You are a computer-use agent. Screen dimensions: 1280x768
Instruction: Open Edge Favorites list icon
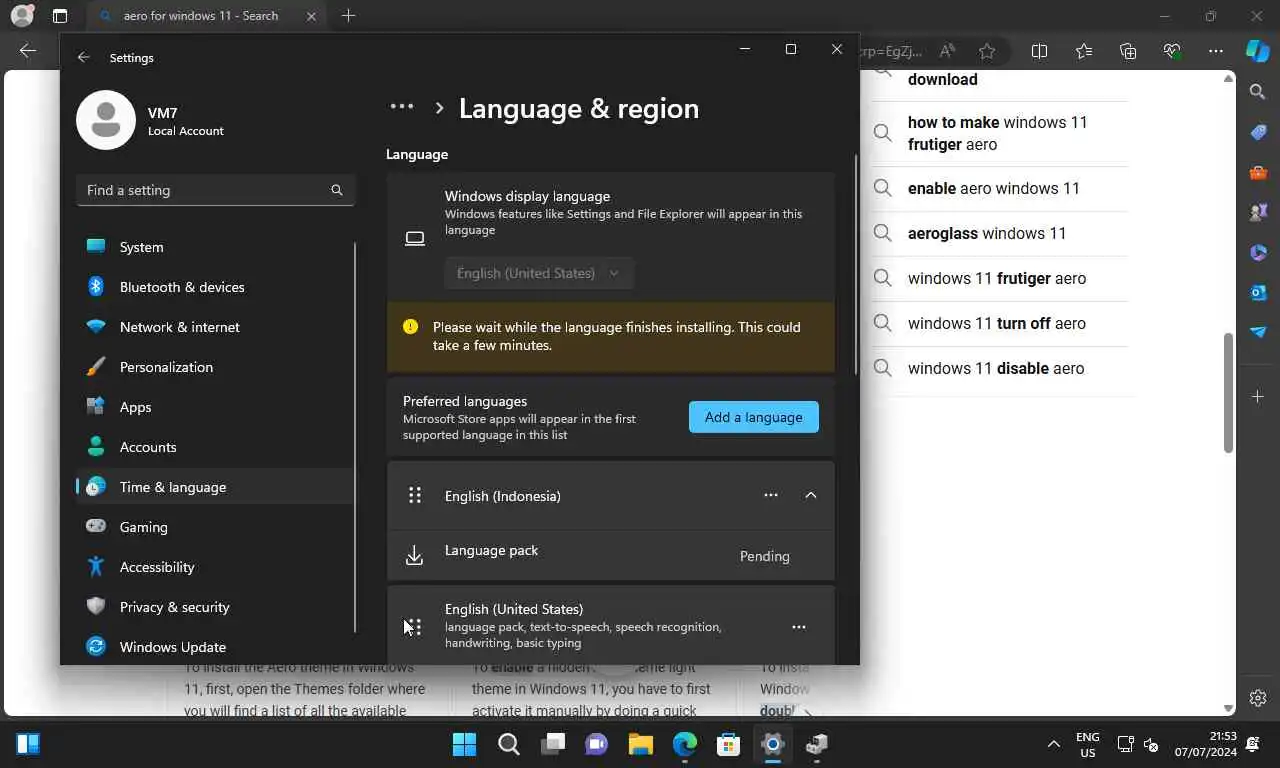coord(1084,51)
